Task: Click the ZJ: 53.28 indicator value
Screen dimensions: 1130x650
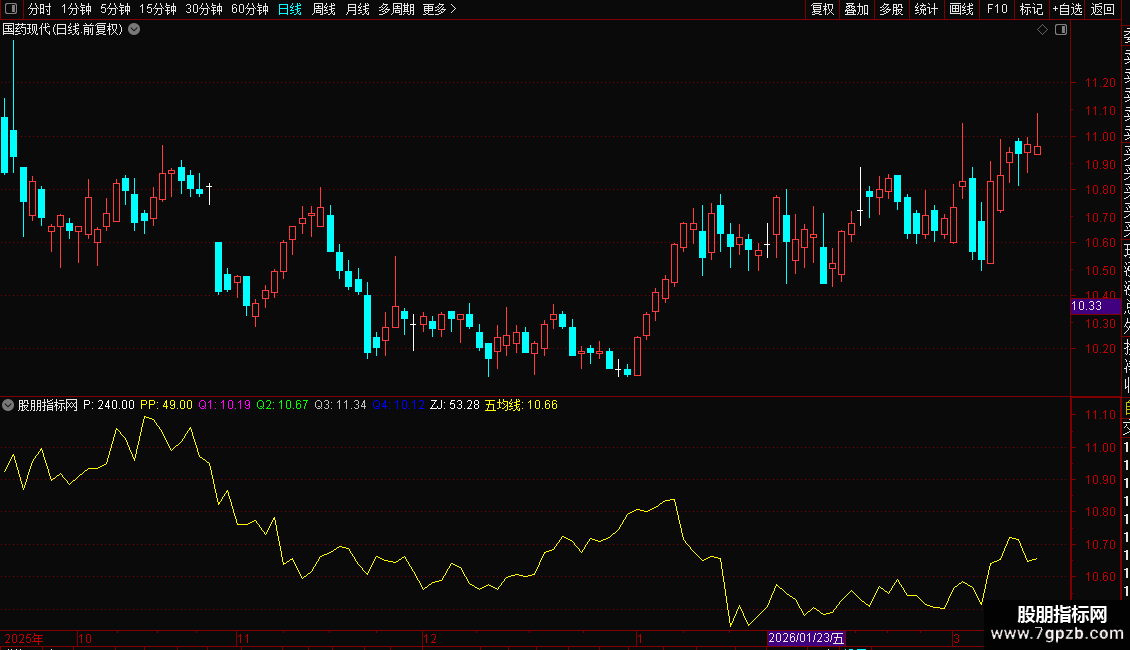Action: (x=455, y=405)
